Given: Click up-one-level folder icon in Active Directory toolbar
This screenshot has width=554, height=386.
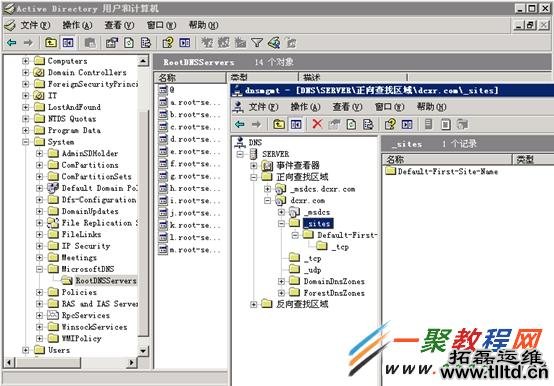Looking at the screenshot, I should (x=51, y=43).
